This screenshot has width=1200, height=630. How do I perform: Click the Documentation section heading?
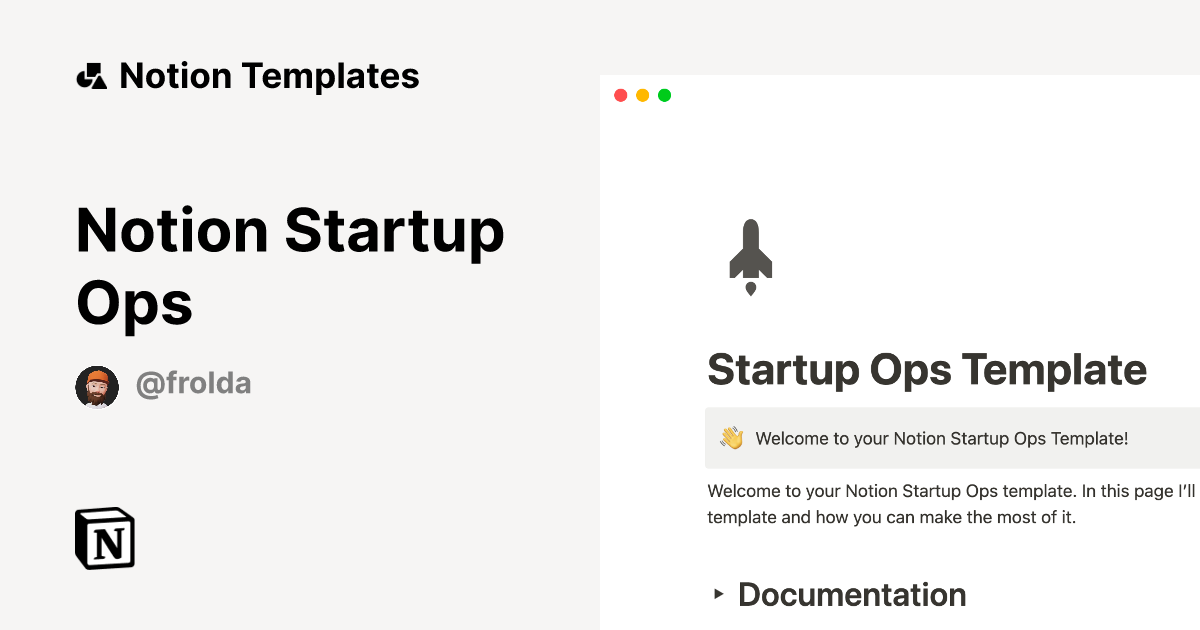[x=852, y=594]
